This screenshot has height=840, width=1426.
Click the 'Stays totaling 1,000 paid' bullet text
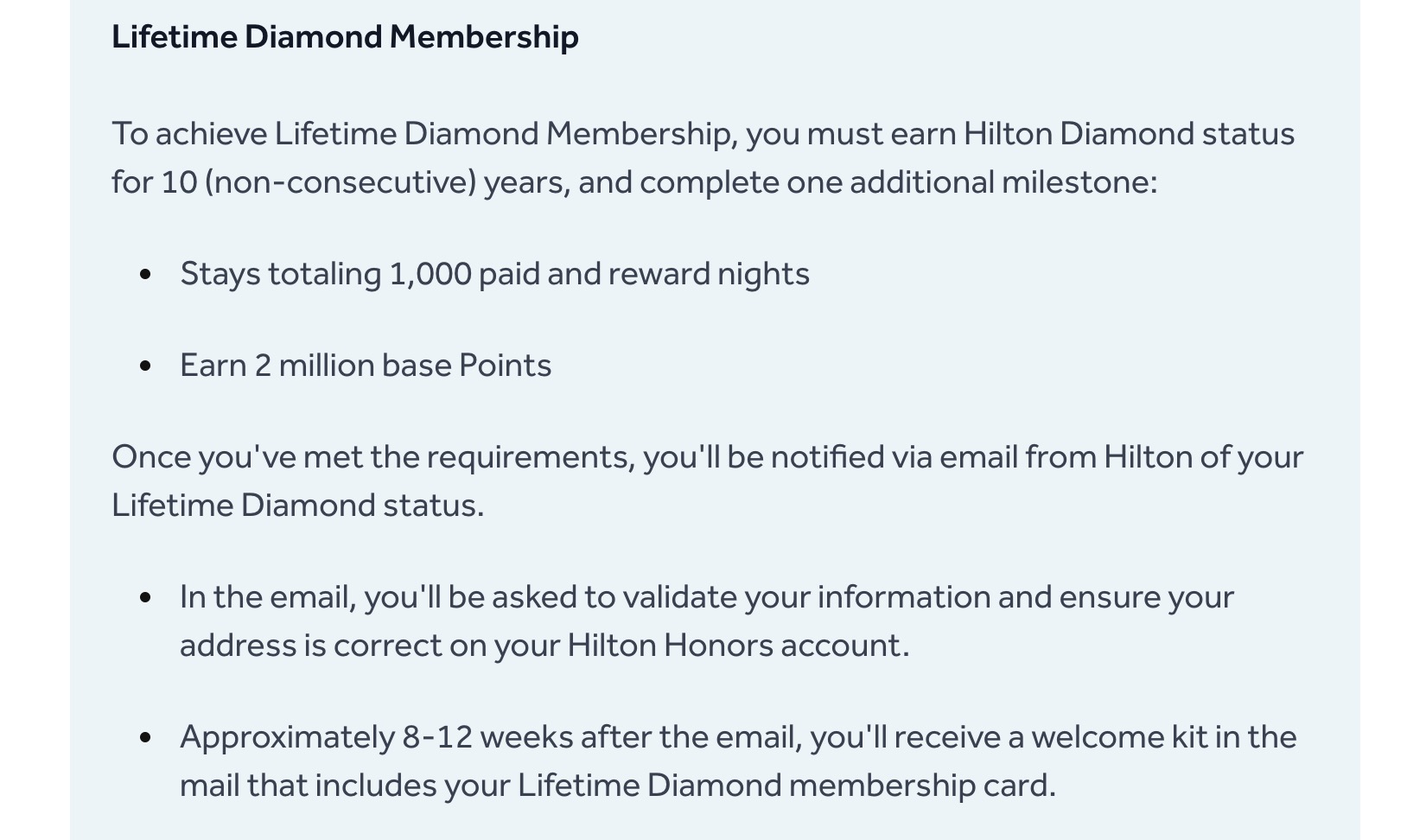(x=494, y=274)
